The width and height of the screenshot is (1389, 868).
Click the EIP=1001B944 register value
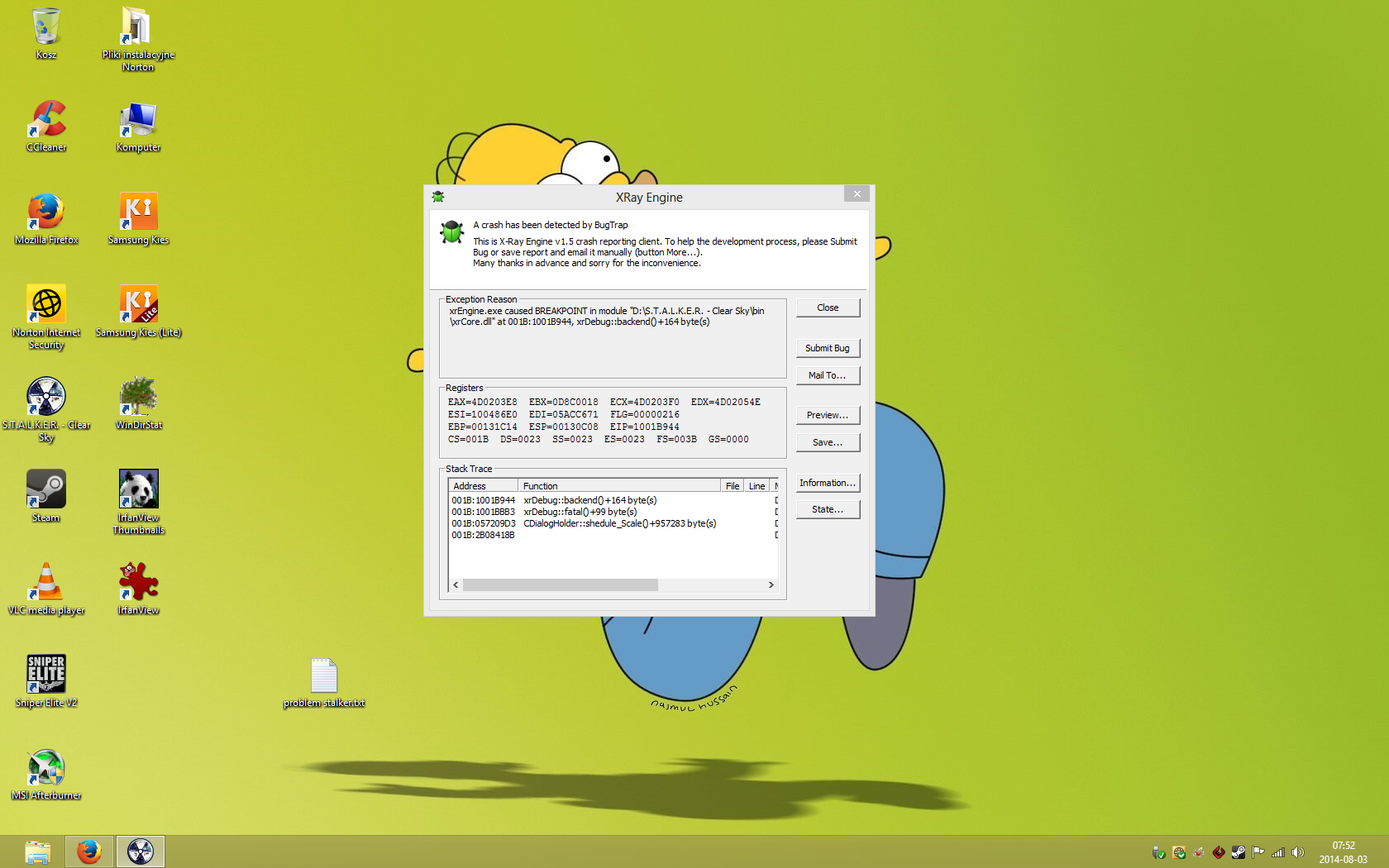point(644,427)
